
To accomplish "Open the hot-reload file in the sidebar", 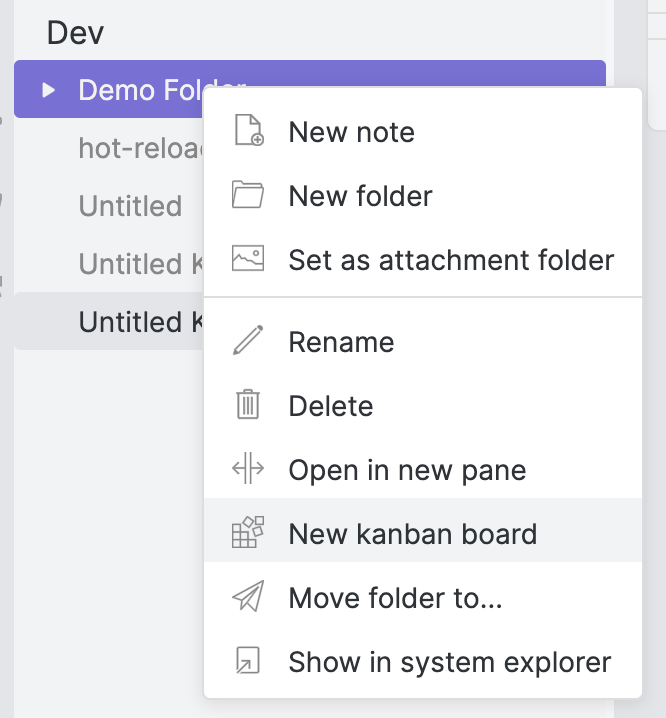I will (140, 148).
